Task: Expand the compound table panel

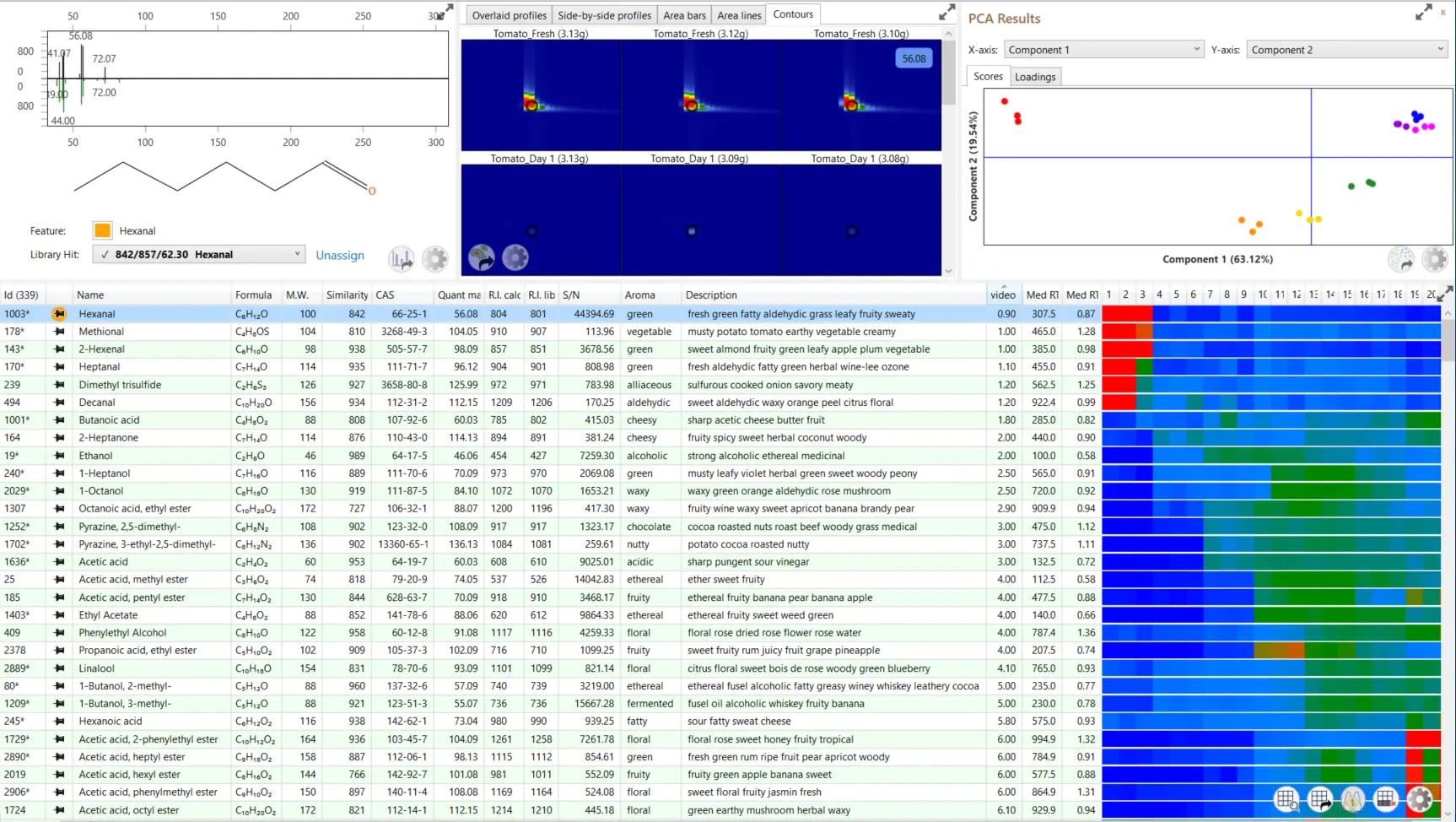Action: tap(1445, 294)
